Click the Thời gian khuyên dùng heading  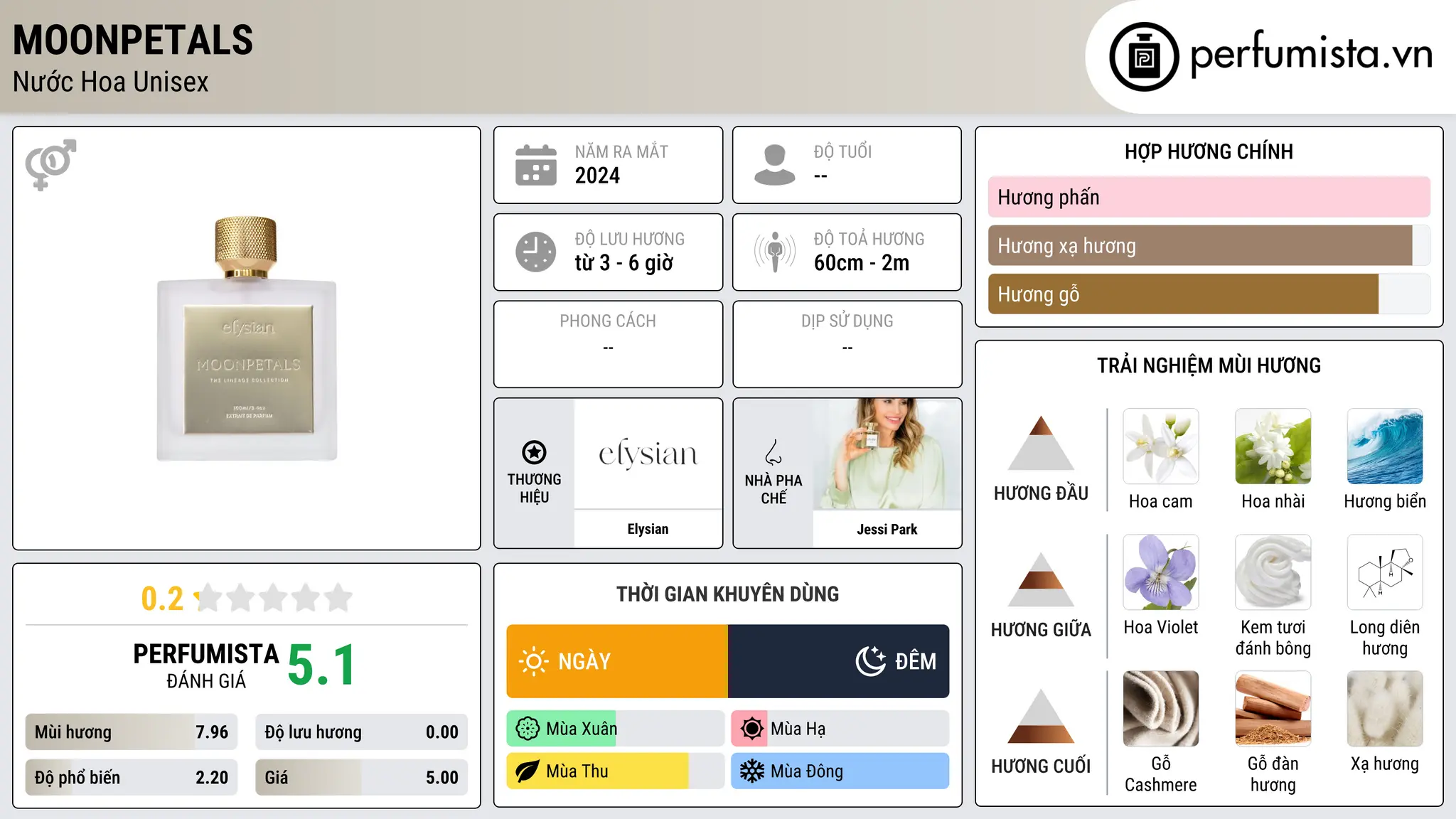pyautogui.click(x=727, y=594)
